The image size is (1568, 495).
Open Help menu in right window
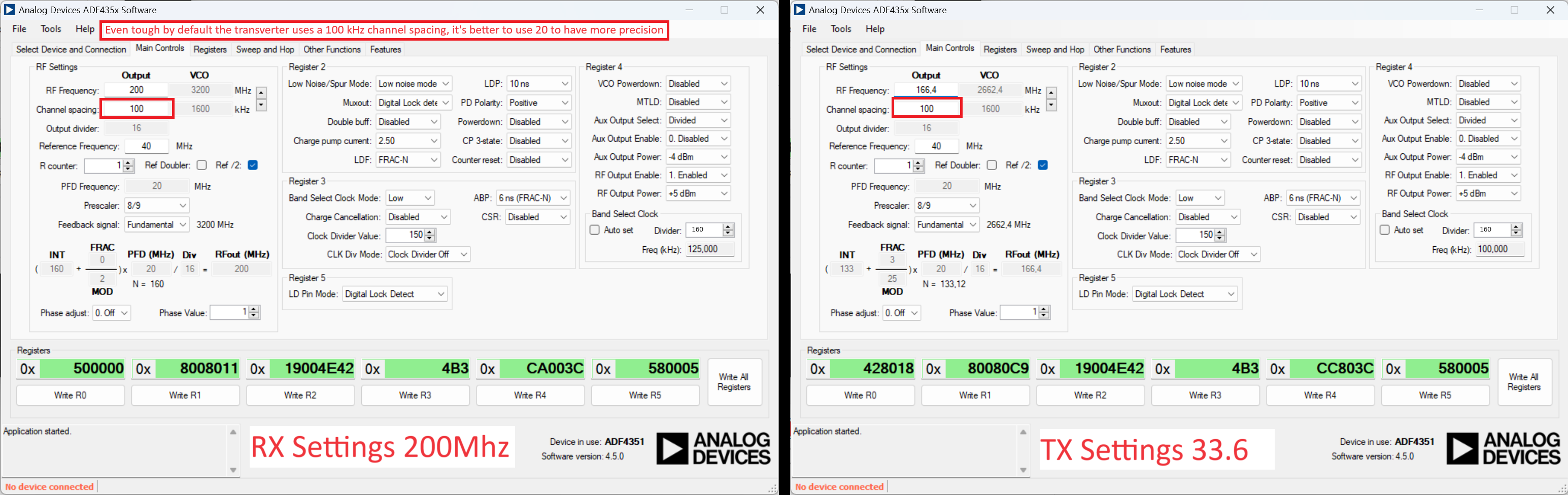[x=875, y=28]
